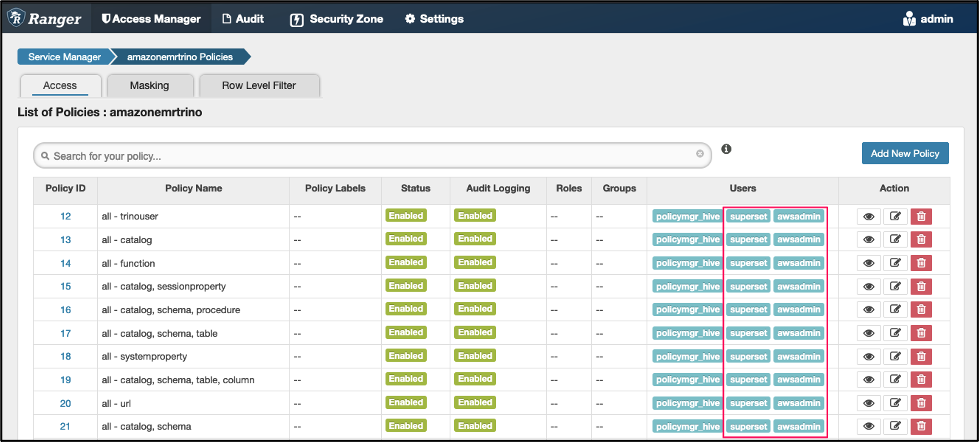Image resolution: width=979 pixels, height=443 pixels.
Task: Edit policy 19 schema, table, column
Action: pyautogui.click(x=895, y=379)
